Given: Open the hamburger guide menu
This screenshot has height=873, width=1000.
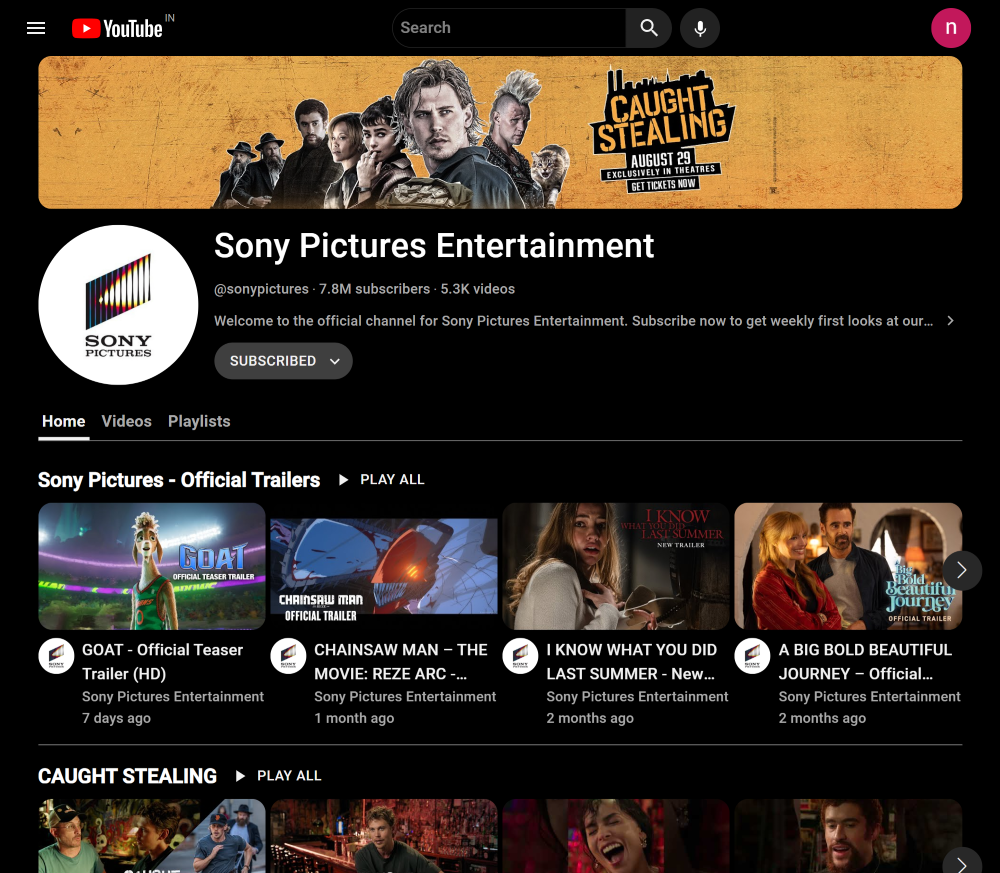Looking at the screenshot, I should click(x=36, y=28).
